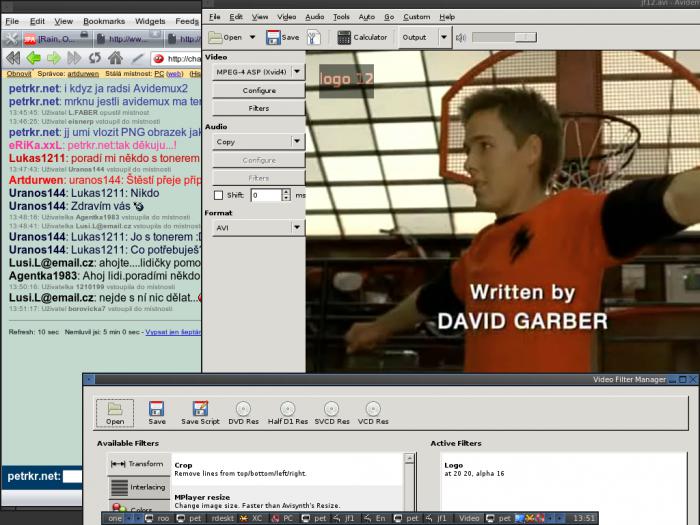Click the Shift milliseconds input field
Image resolution: width=700 pixels, height=525 pixels.
coord(266,195)
